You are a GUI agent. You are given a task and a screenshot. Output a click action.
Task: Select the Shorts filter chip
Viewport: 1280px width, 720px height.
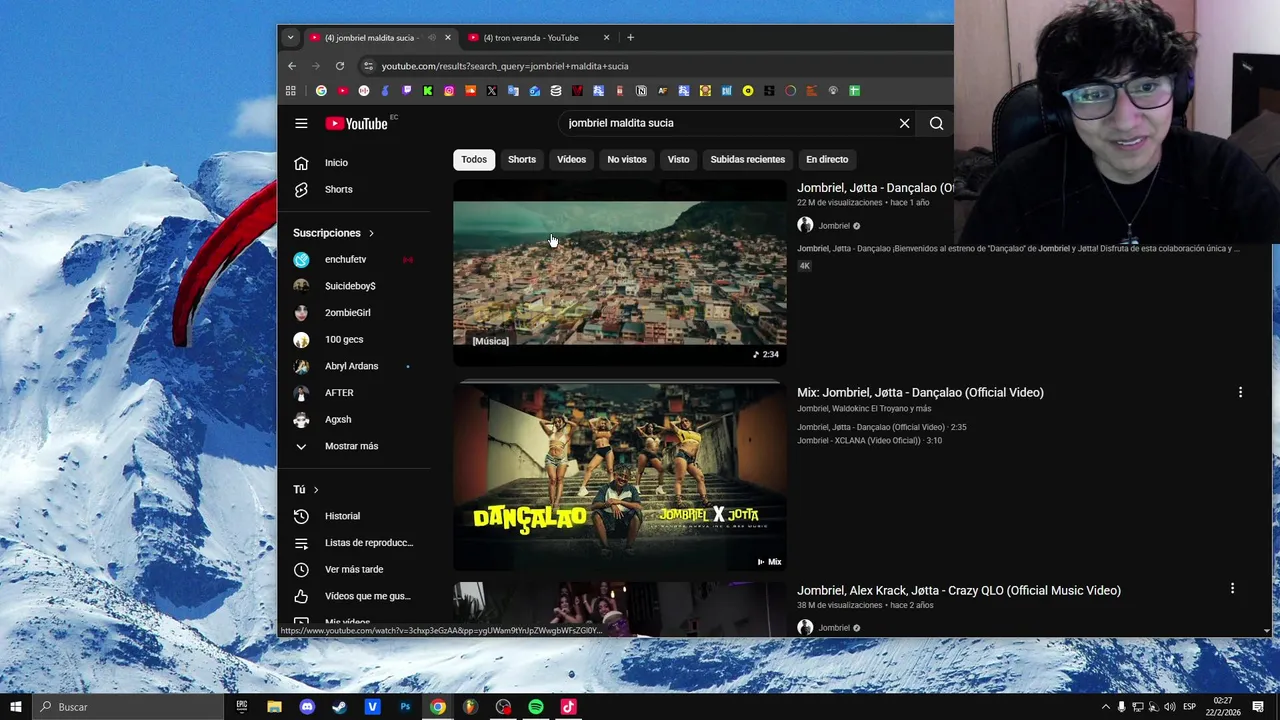click(x=522, y=160)
